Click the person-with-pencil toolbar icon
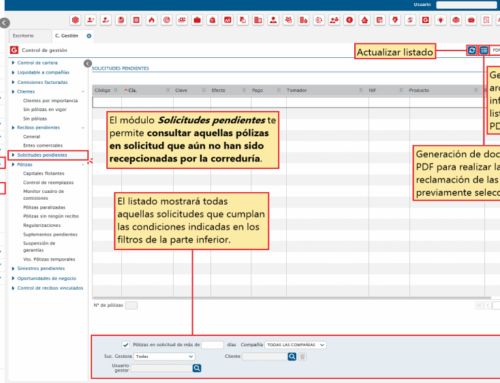 pyautogui.click(x=106, y=20)
